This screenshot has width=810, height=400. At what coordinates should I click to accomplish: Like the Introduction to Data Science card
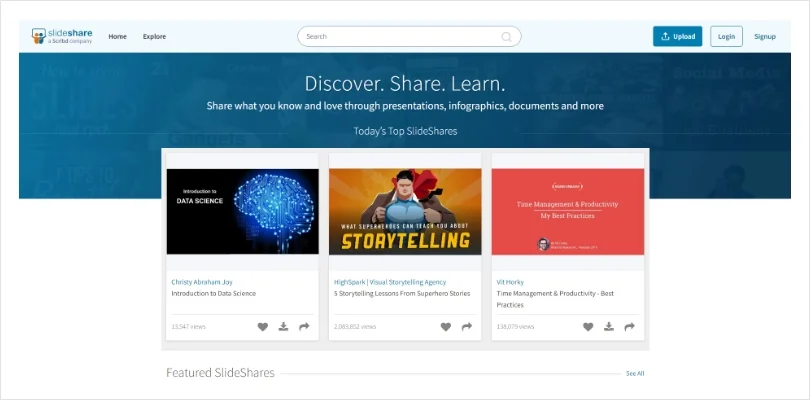(x=263, y=327)
